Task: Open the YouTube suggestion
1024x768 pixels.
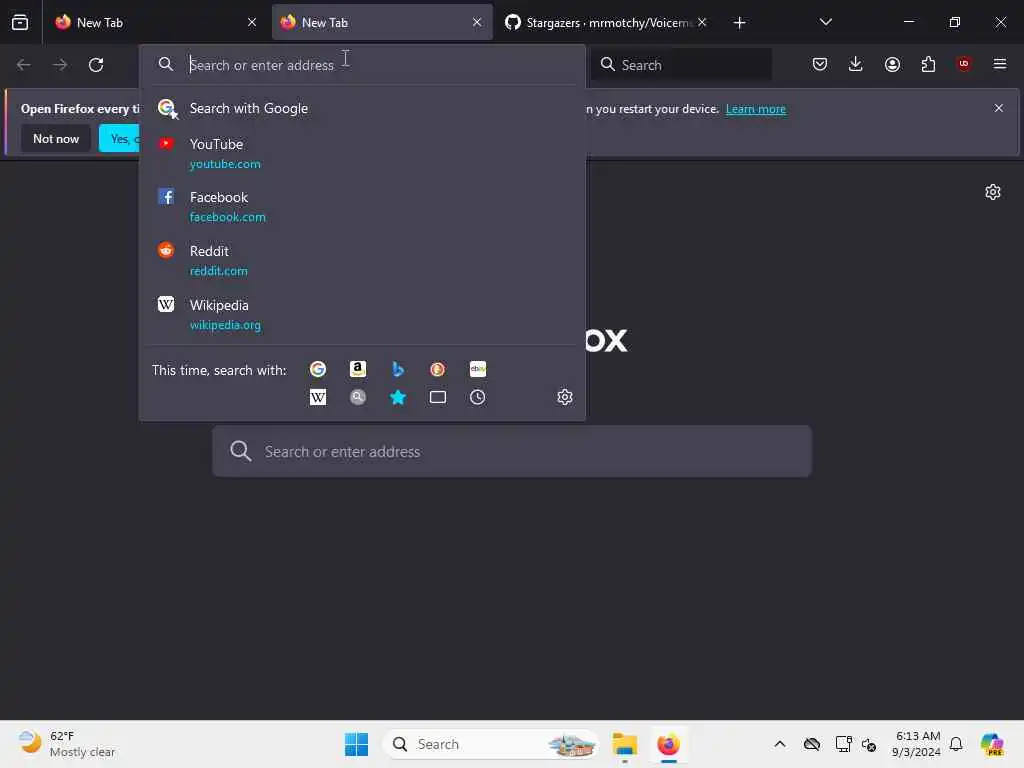Action: (362, 153)
